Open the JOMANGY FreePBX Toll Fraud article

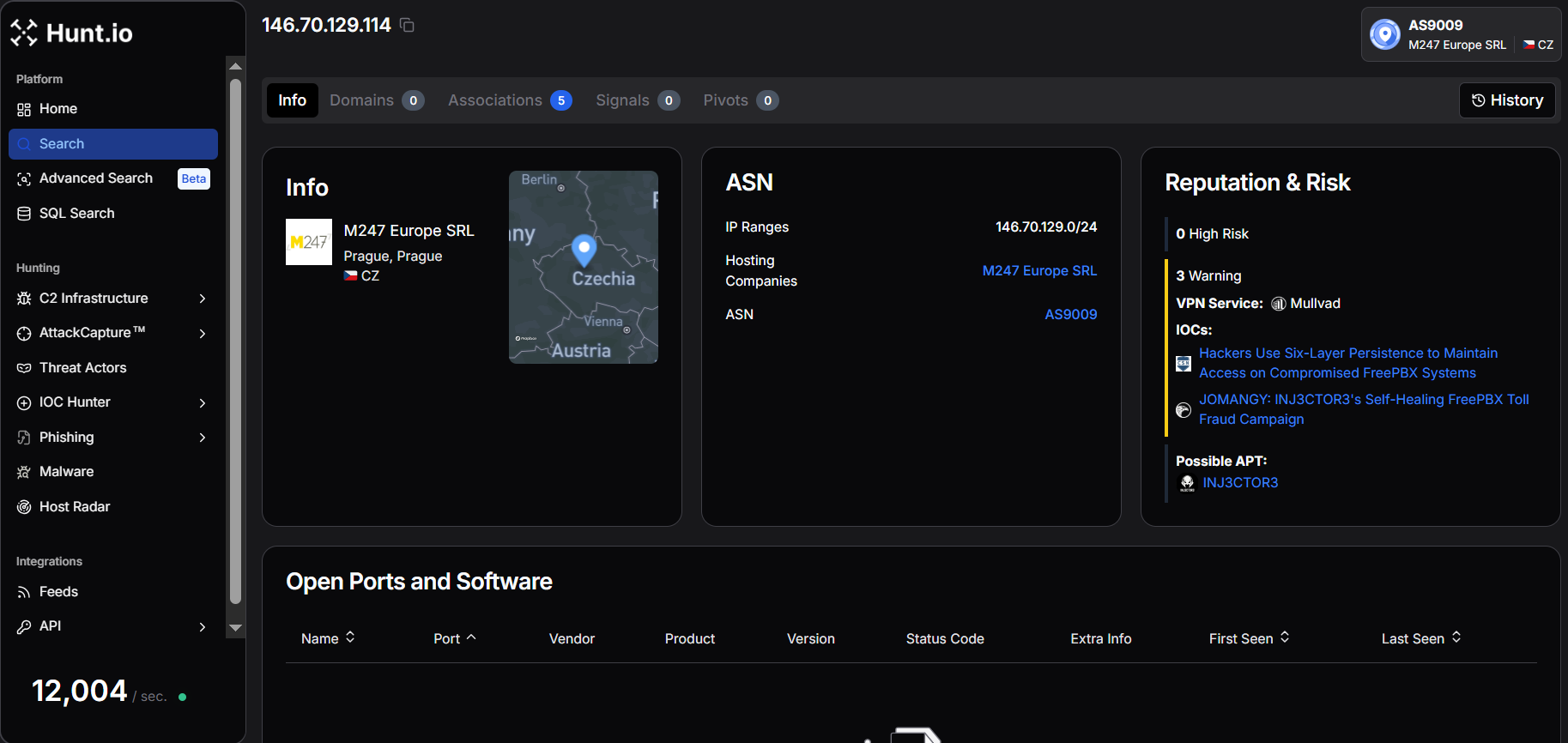(x=1364, y=409)
